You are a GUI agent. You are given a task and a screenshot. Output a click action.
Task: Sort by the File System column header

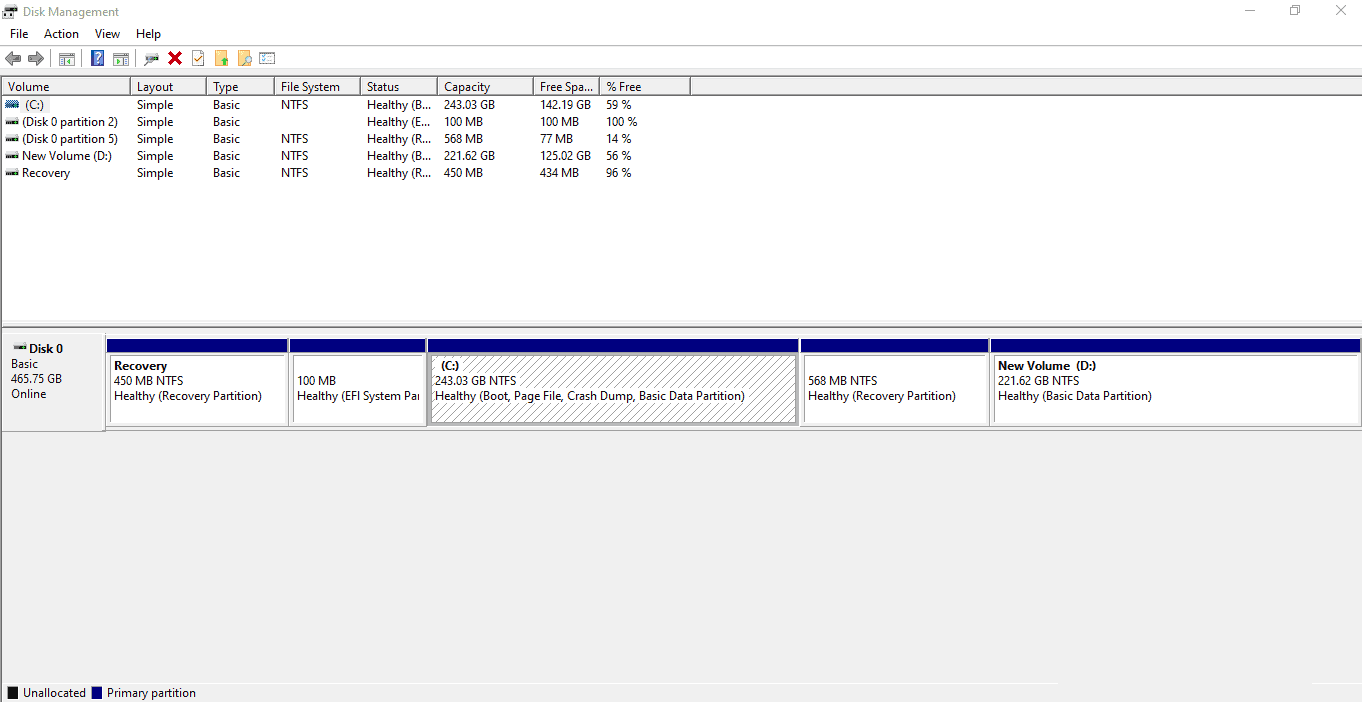click(310, 87)
